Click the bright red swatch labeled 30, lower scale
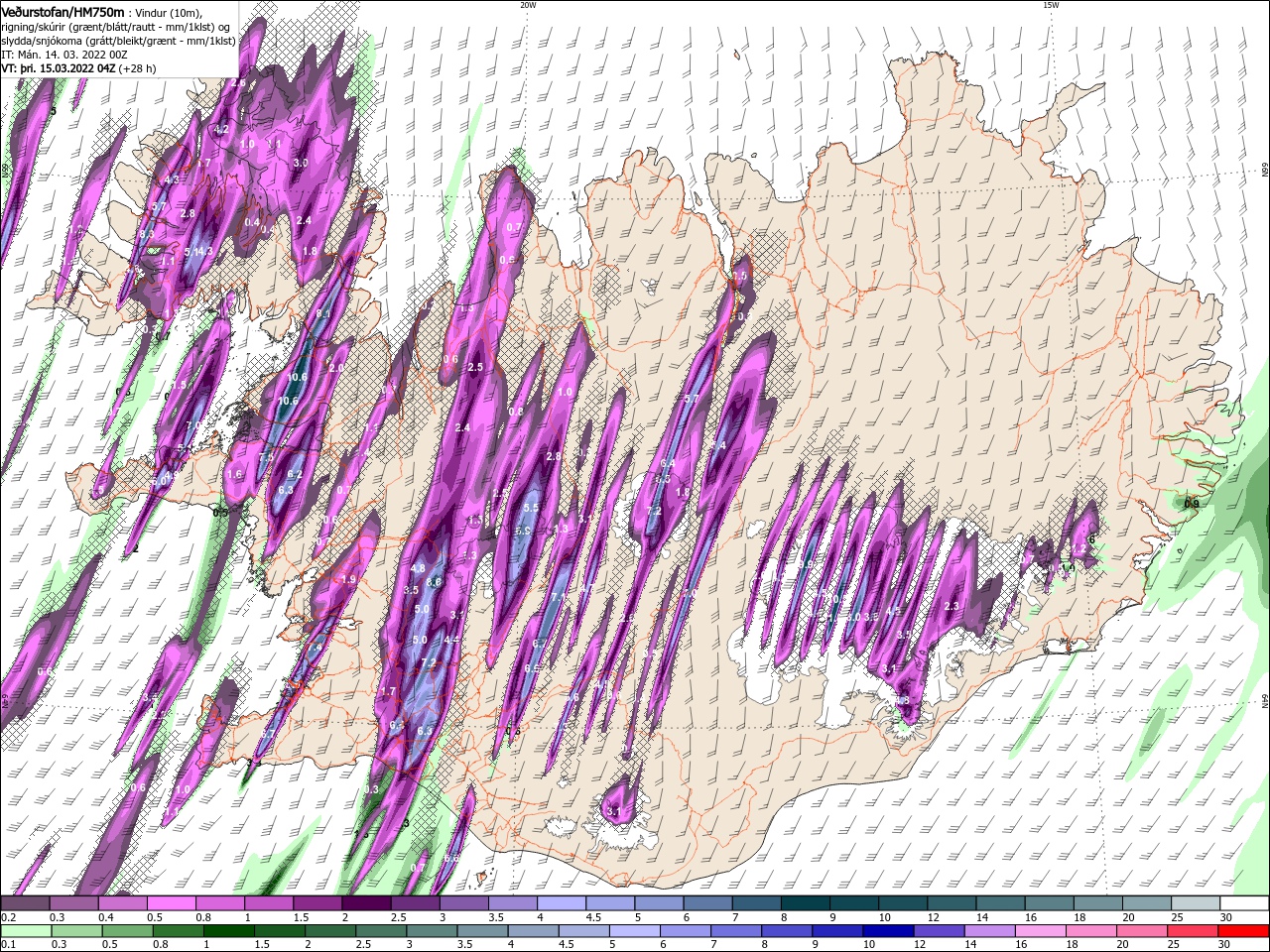Viewport: 1270px width, 952px height. (x=1244, y=931)
